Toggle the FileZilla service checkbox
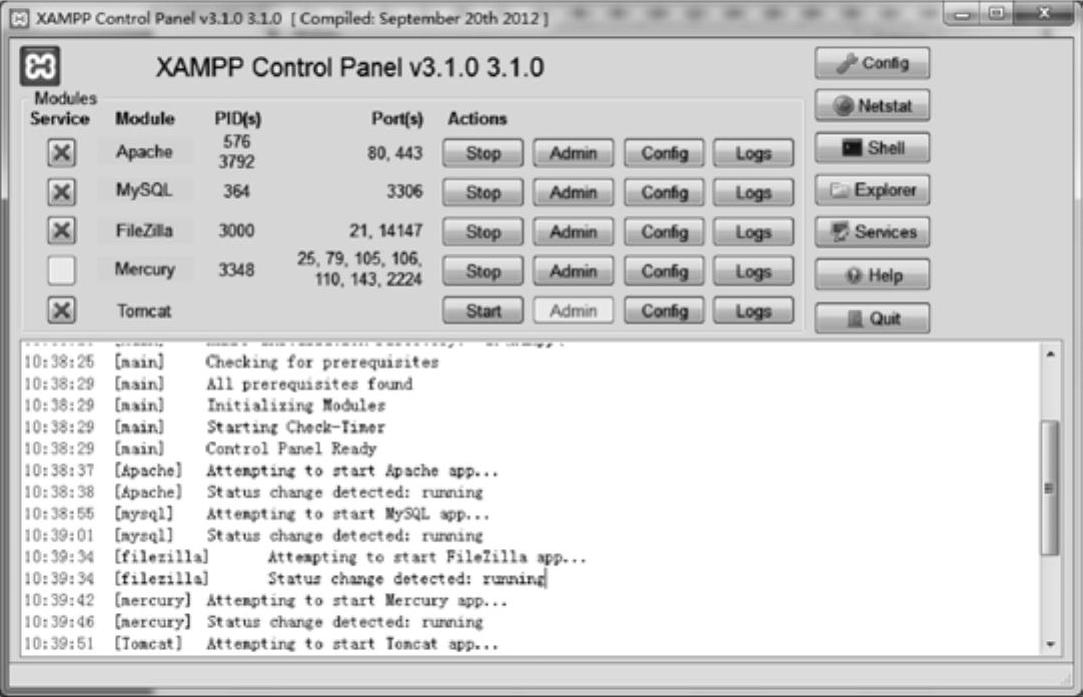Screen dimensions: 1083x697 tap(61, 231)
